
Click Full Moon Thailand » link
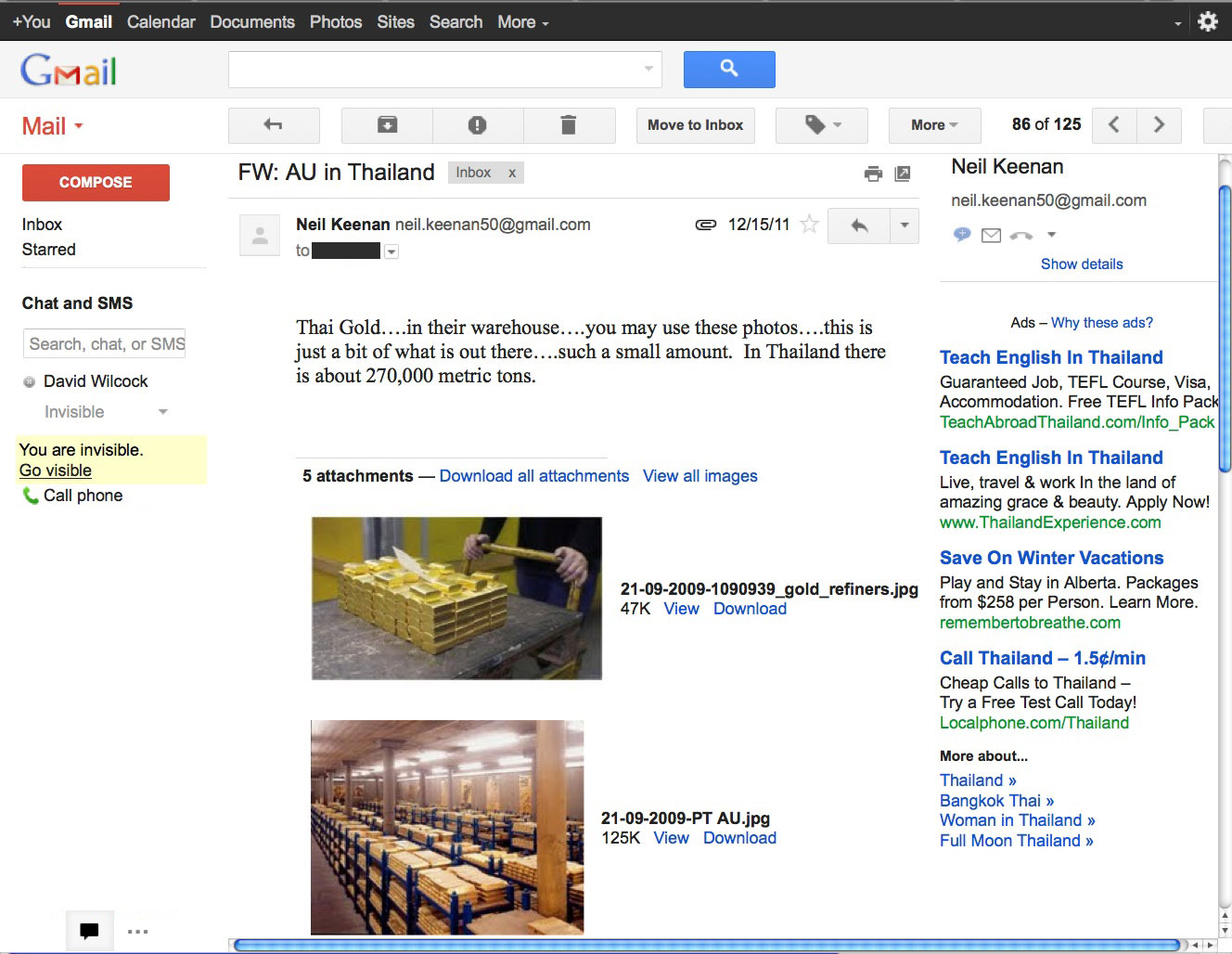1017,841
